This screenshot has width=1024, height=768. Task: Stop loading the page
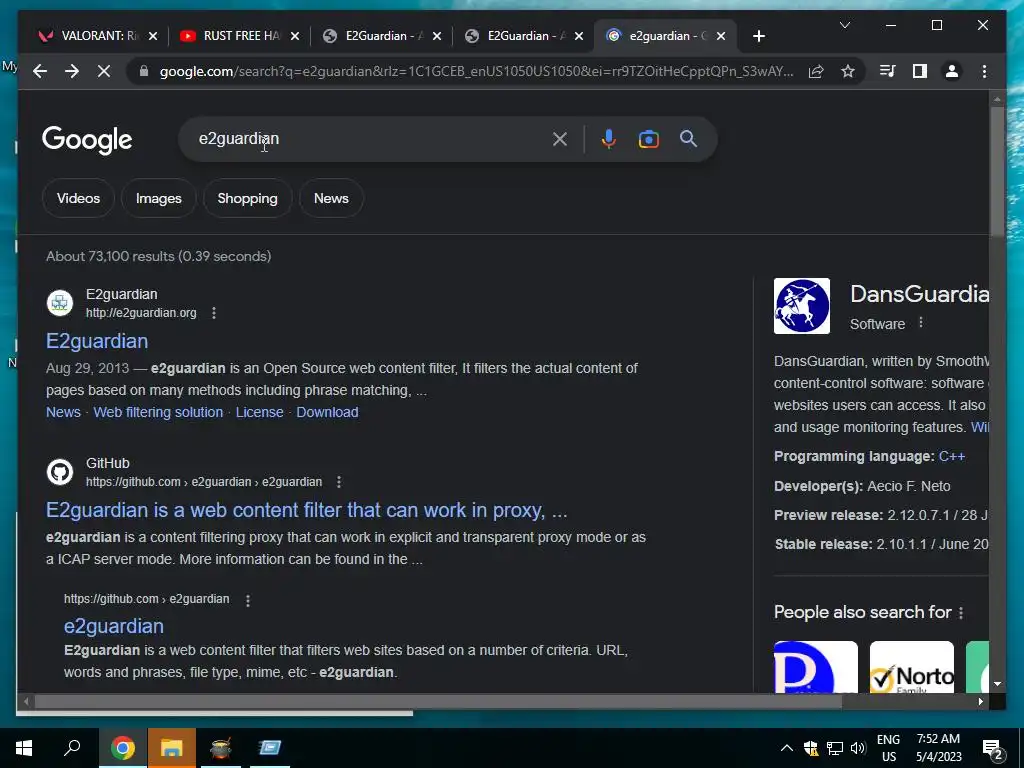[x=104, y=71]
